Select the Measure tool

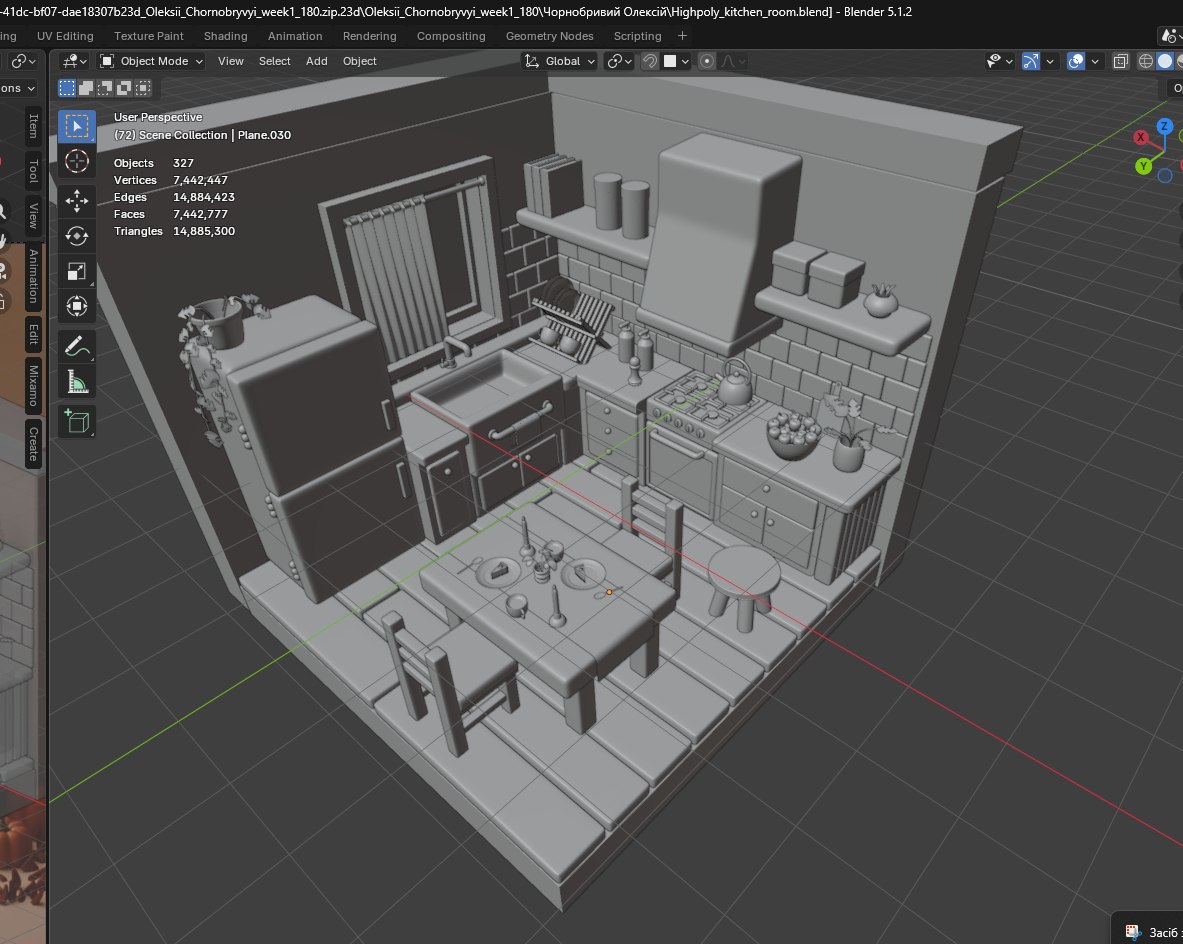click(77, 382)
